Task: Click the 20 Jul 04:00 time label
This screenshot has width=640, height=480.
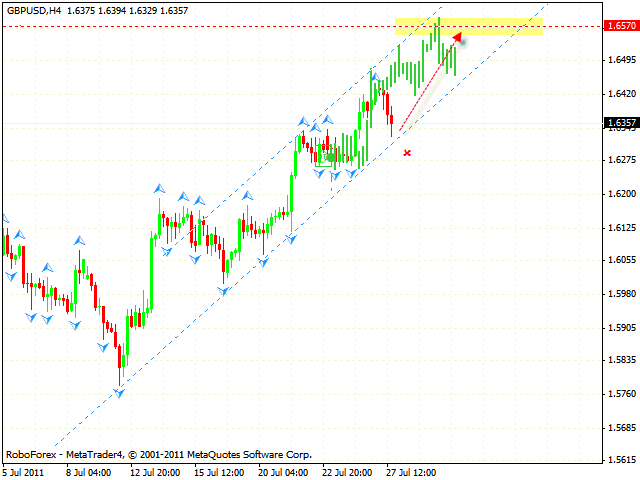Action: click(x=283, y=473)
